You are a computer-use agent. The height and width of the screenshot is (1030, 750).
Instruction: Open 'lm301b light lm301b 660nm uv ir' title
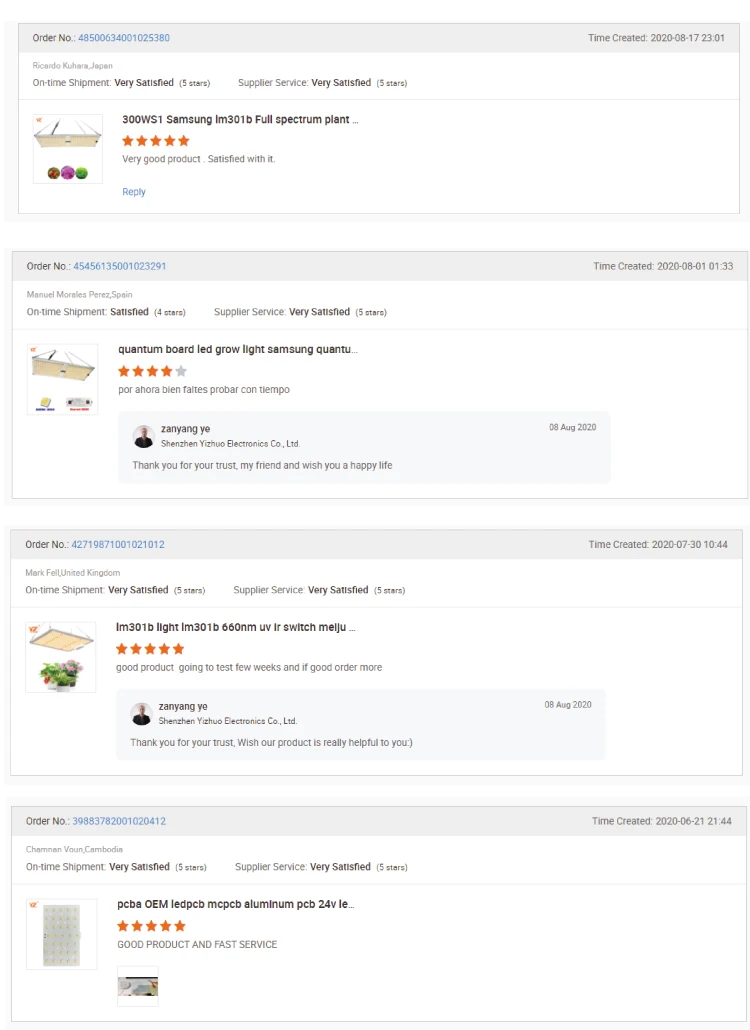235,628
